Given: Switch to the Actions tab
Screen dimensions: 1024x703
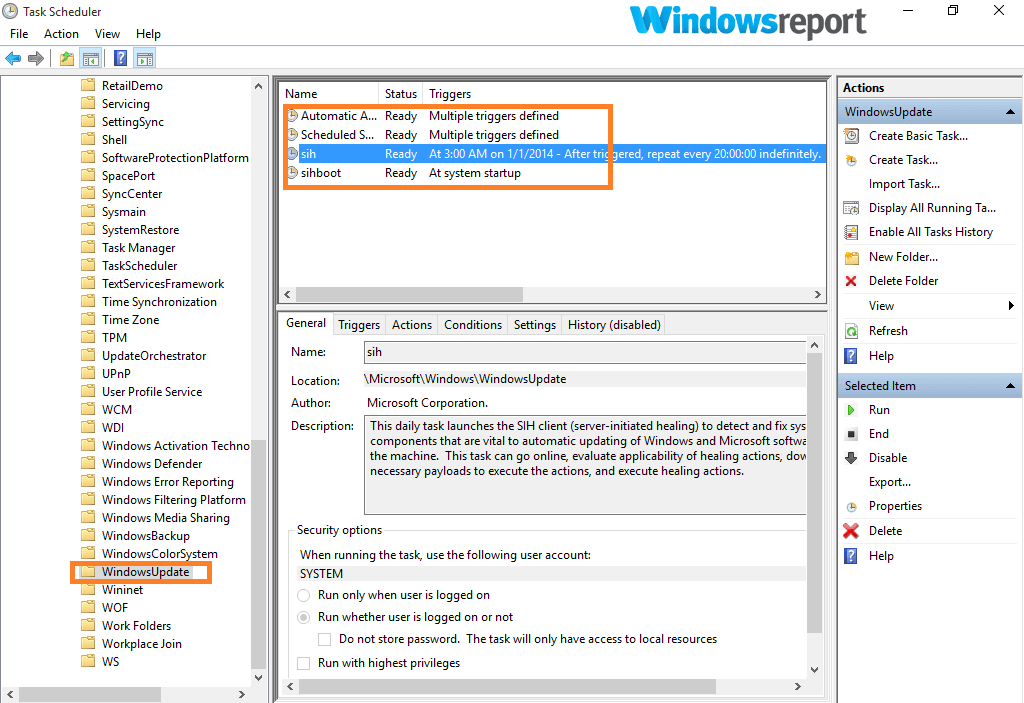Looking at the screenshot, I should [411, 325].
